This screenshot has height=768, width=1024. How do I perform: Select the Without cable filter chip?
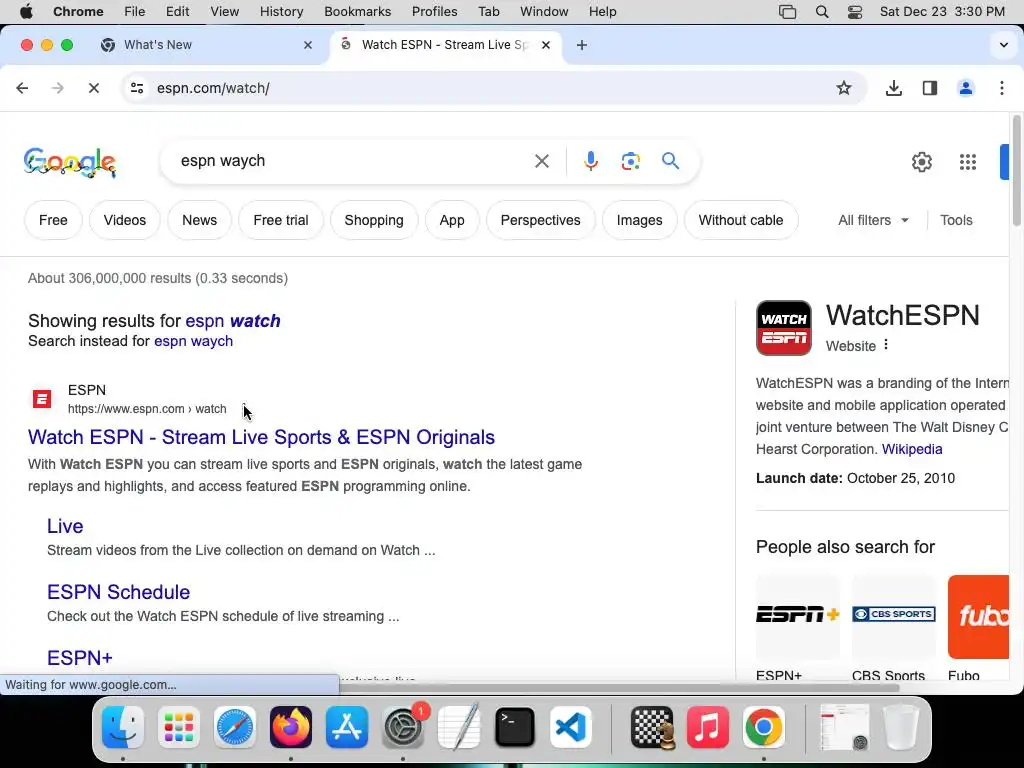tap(741, 220)
